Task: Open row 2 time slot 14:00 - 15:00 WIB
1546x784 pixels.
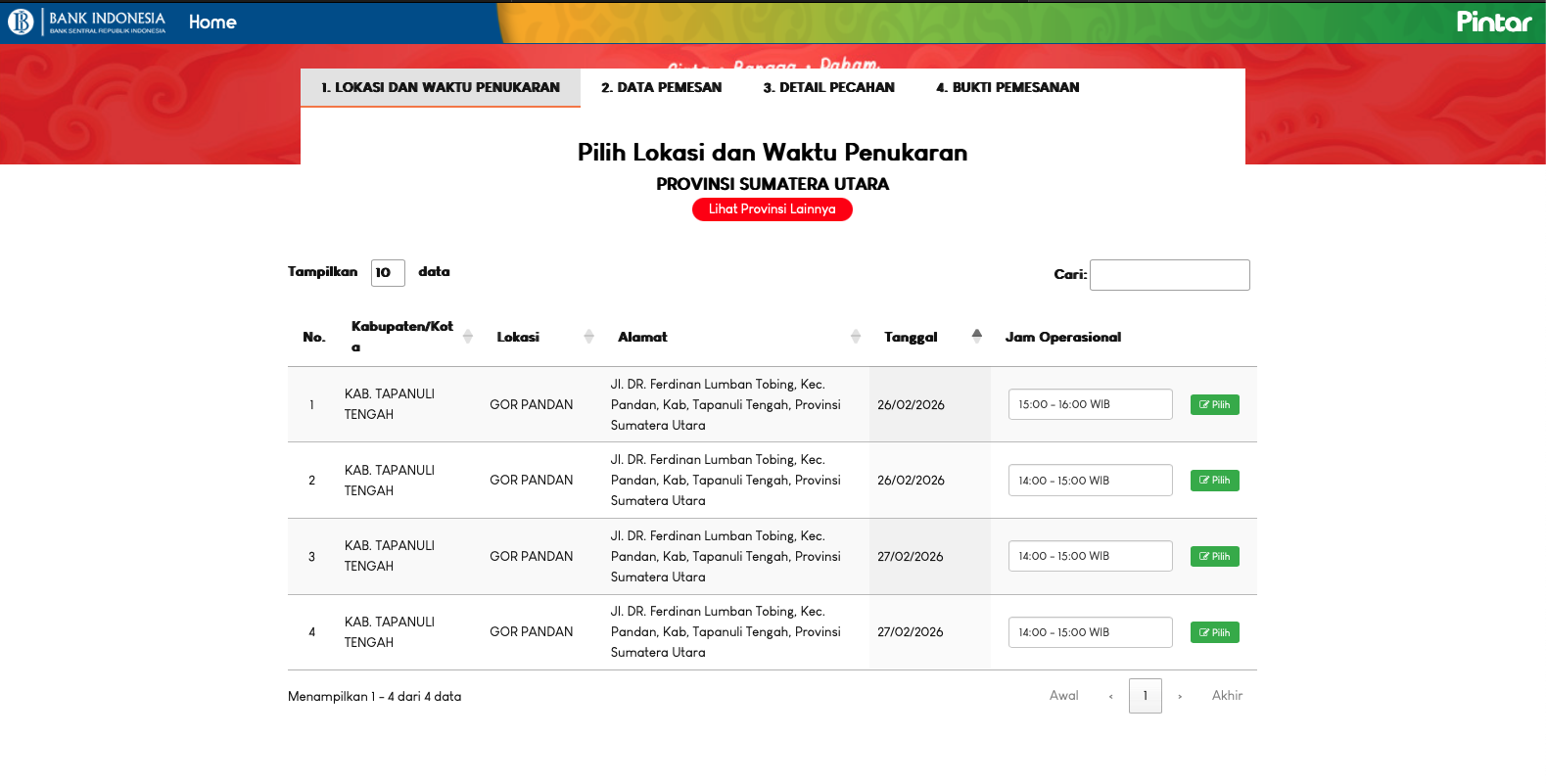Action: [1091, 481]
